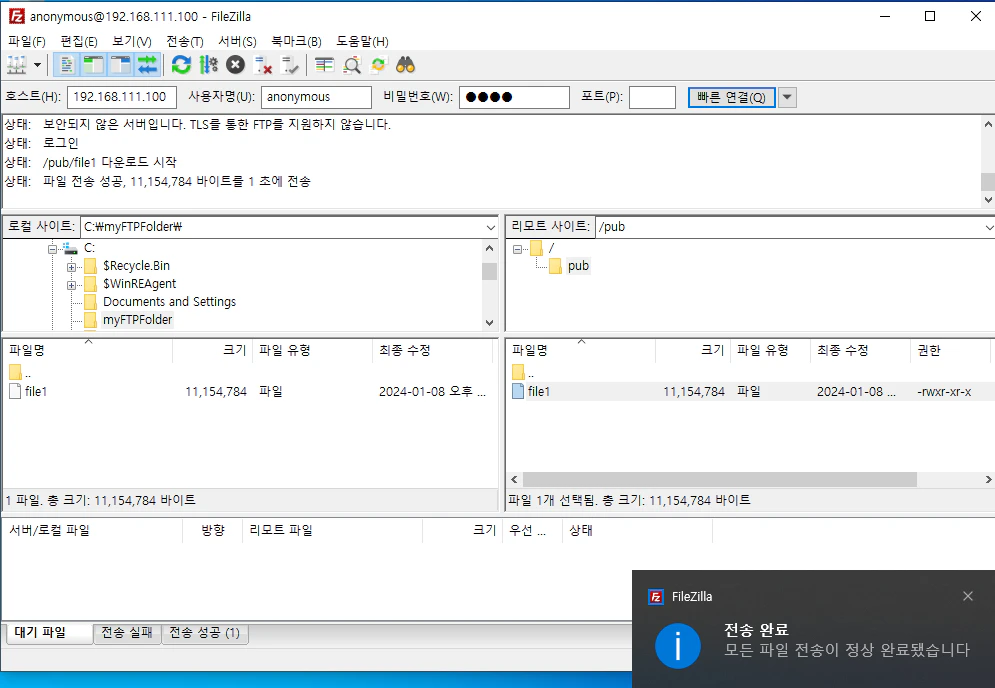This screenshot has height=688, width=995.
Task: Open the 보기(V) menu
Action: pos(131,41)
